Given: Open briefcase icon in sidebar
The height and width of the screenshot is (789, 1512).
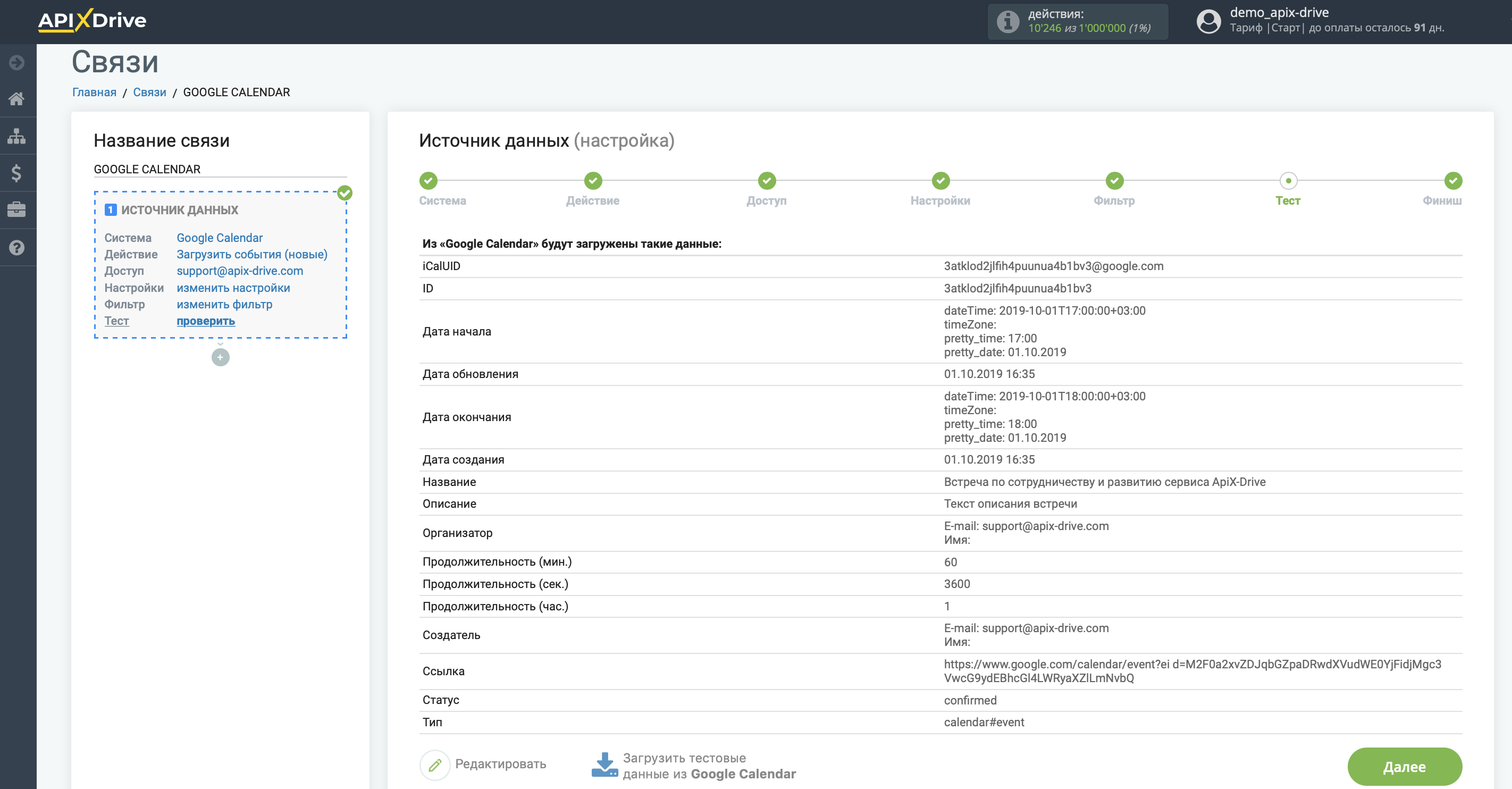Looking at the screenshot, I should (x=17, y=209).
